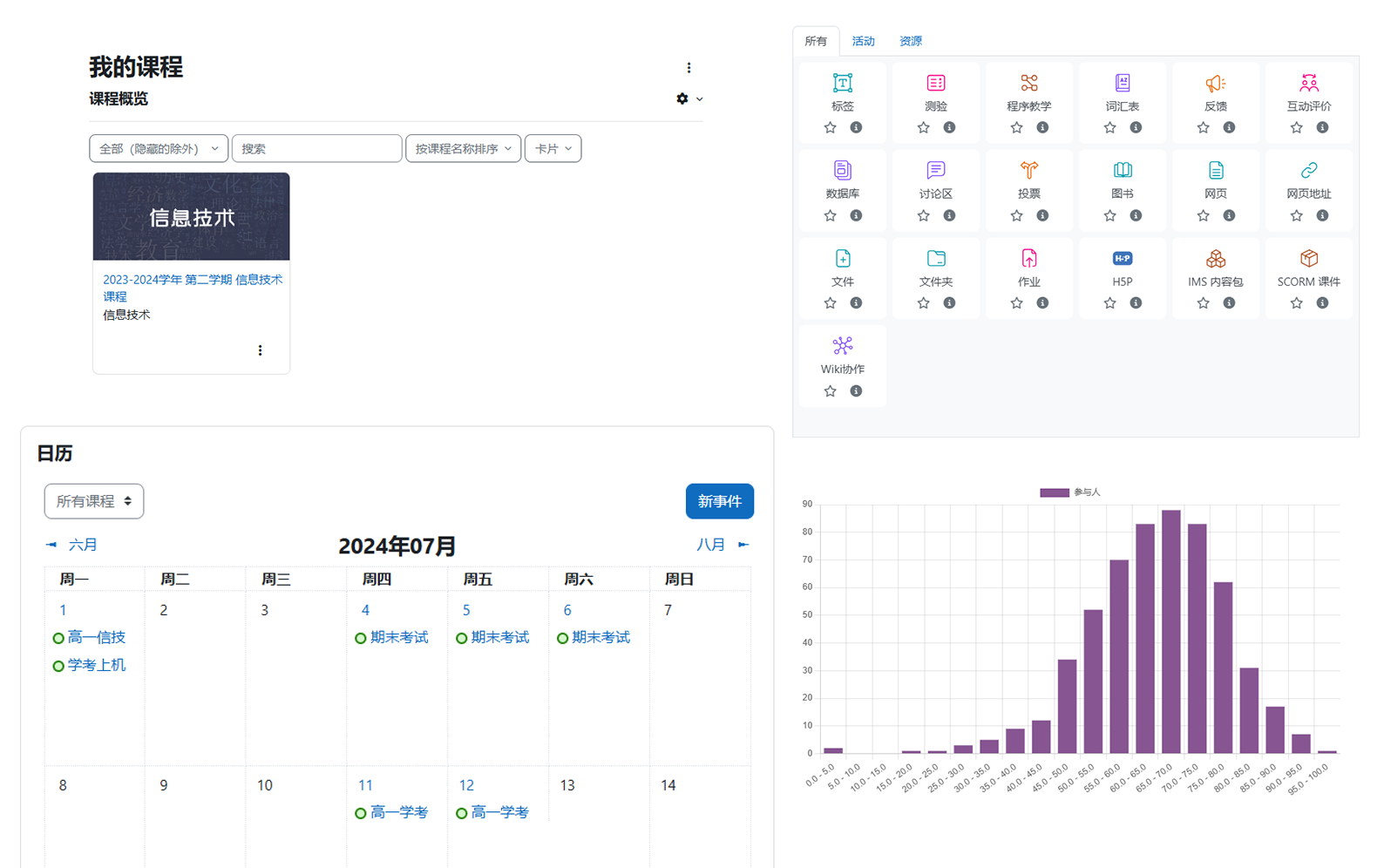
Task: Open the 信息技术 course card actions menu
Action: click(260, 350)
